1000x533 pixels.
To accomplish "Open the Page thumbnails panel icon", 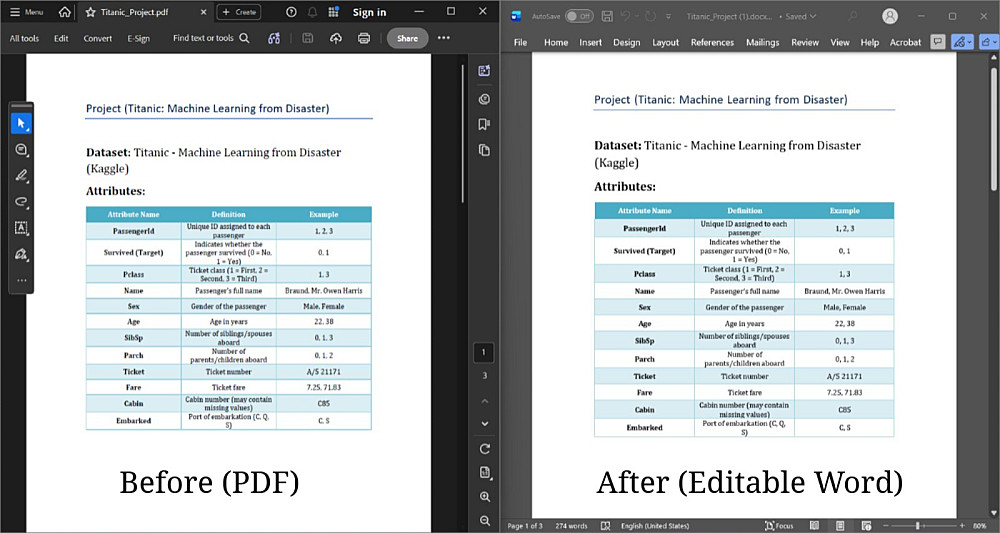I will pos(484,150).
